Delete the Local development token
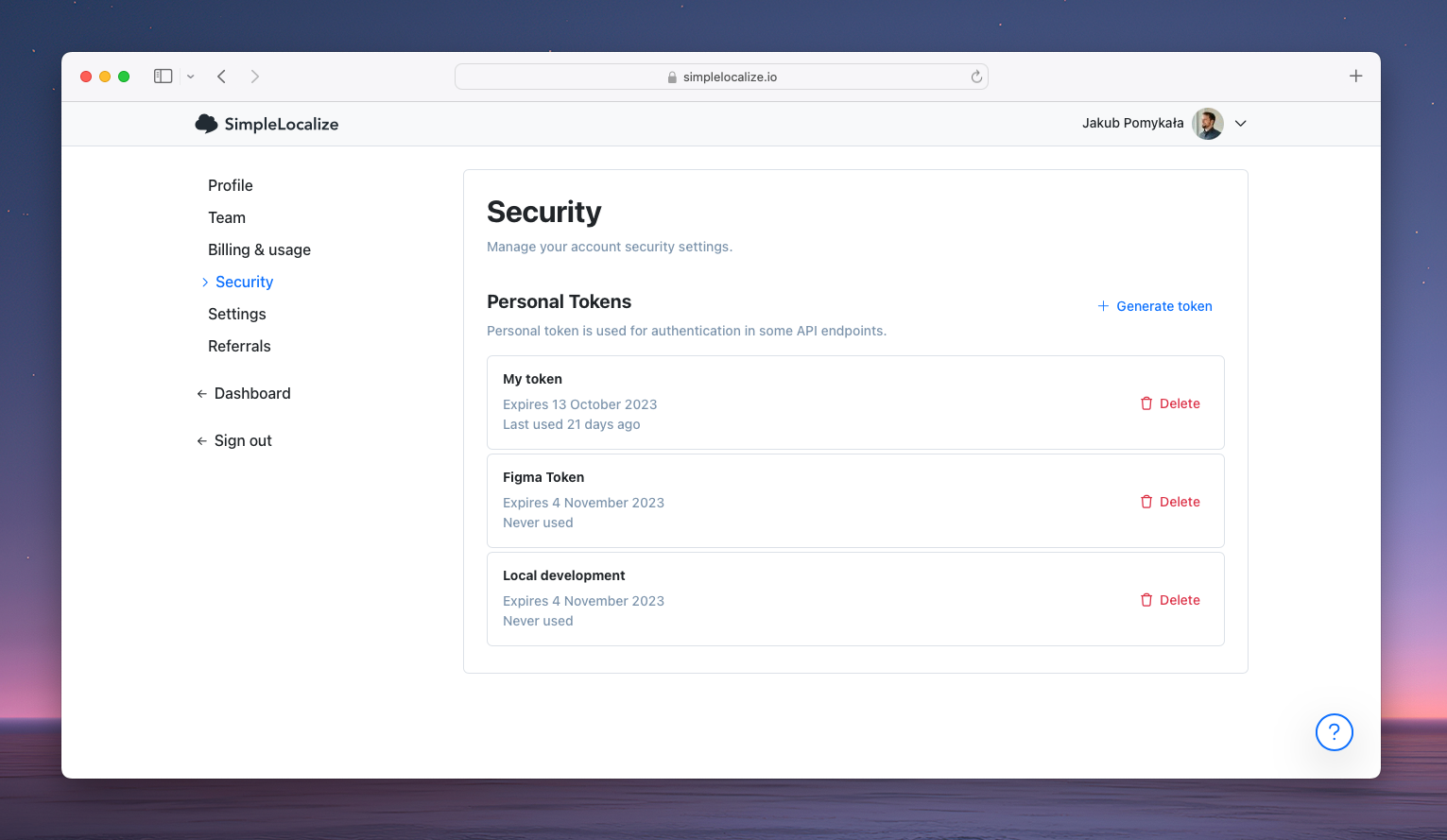This screenshot has height=840, width=1447. (1170, 600)
